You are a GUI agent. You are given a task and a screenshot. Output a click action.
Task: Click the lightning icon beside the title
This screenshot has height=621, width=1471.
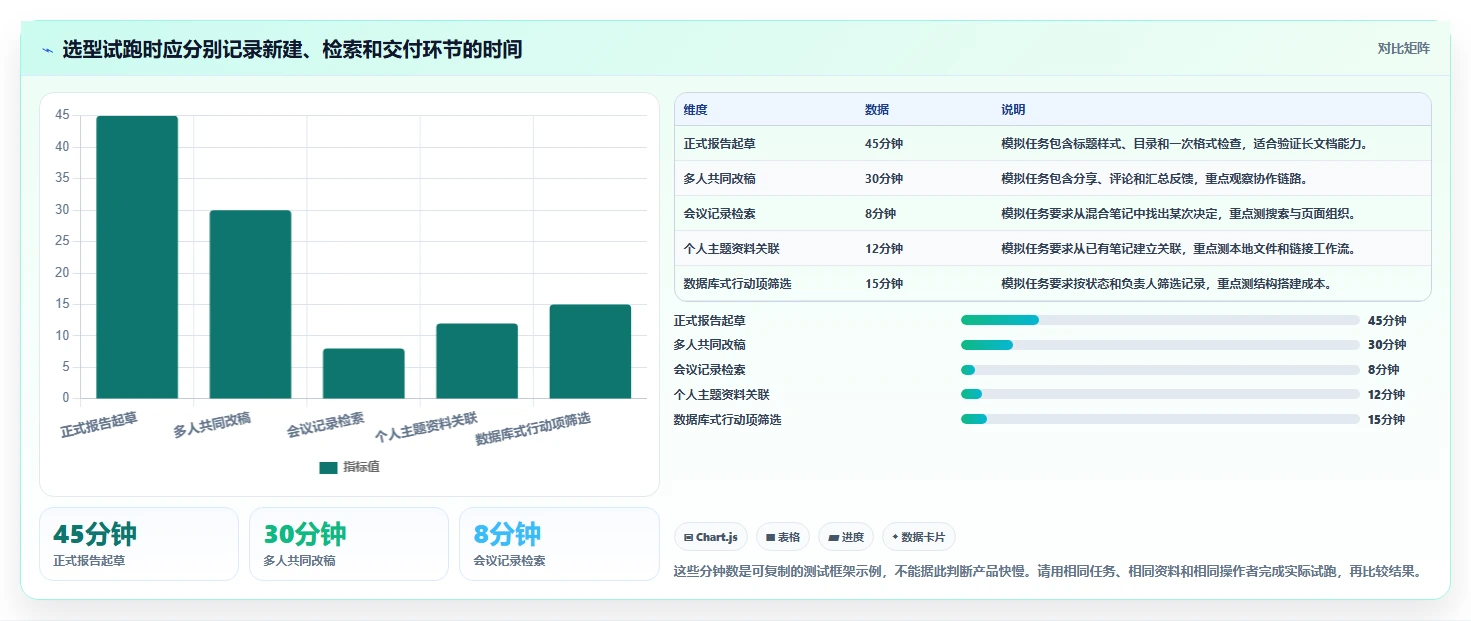48,50
